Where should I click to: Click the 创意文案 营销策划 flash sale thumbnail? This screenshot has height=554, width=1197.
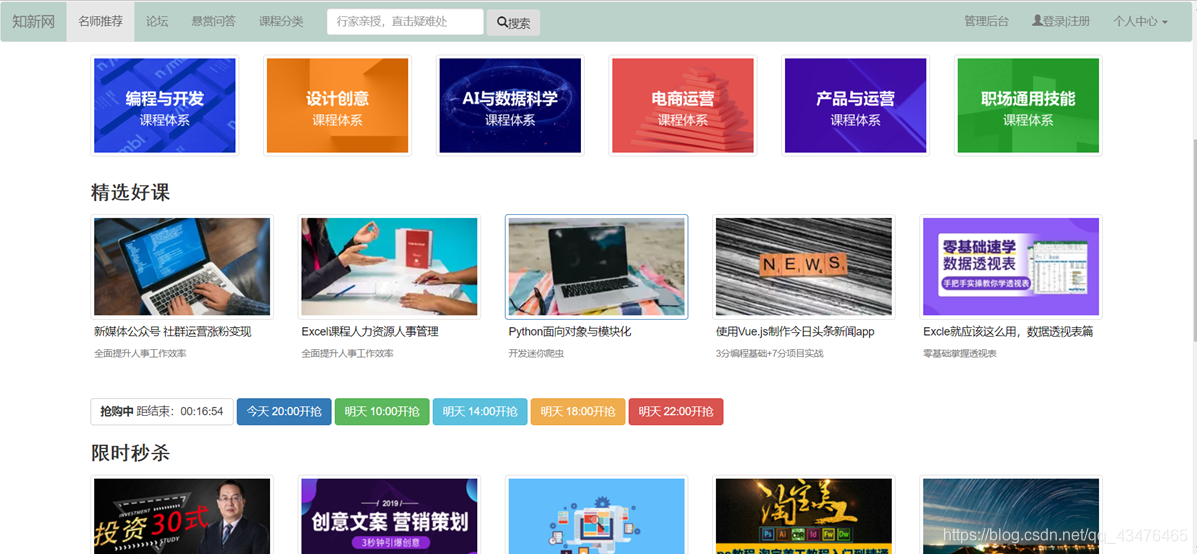pos(389,516)
